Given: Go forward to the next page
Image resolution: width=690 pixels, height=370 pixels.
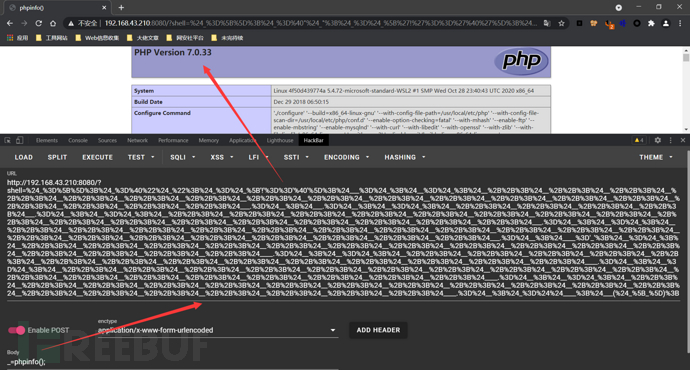Looking at the screenshot, I should pos(24,23).
